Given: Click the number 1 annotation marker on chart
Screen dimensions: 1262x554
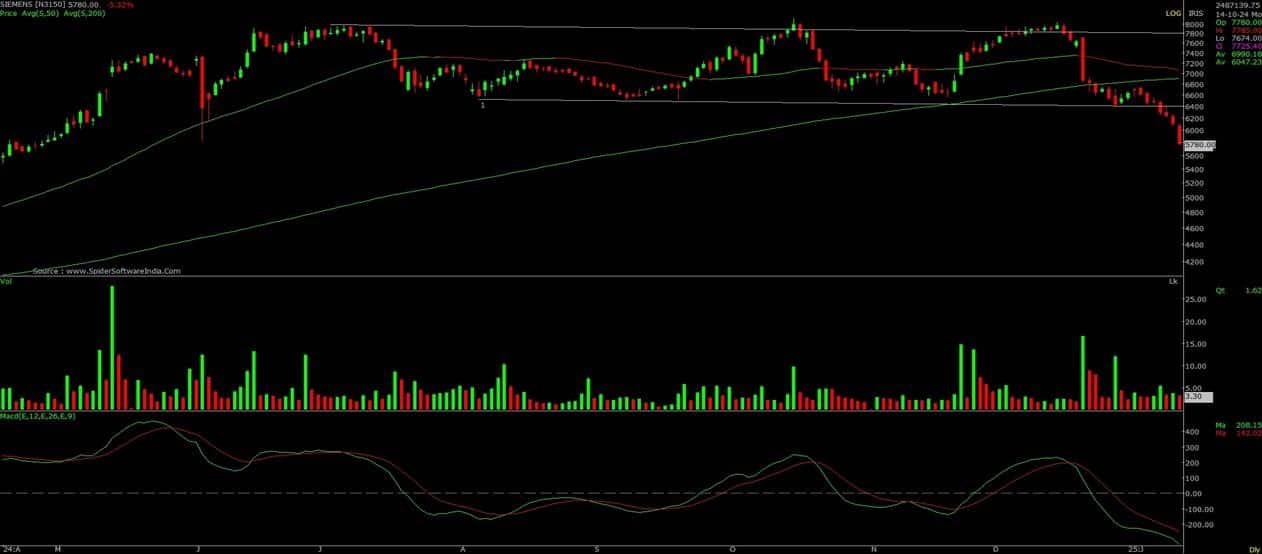Looking at the screenshot, I should pos(483,105).
